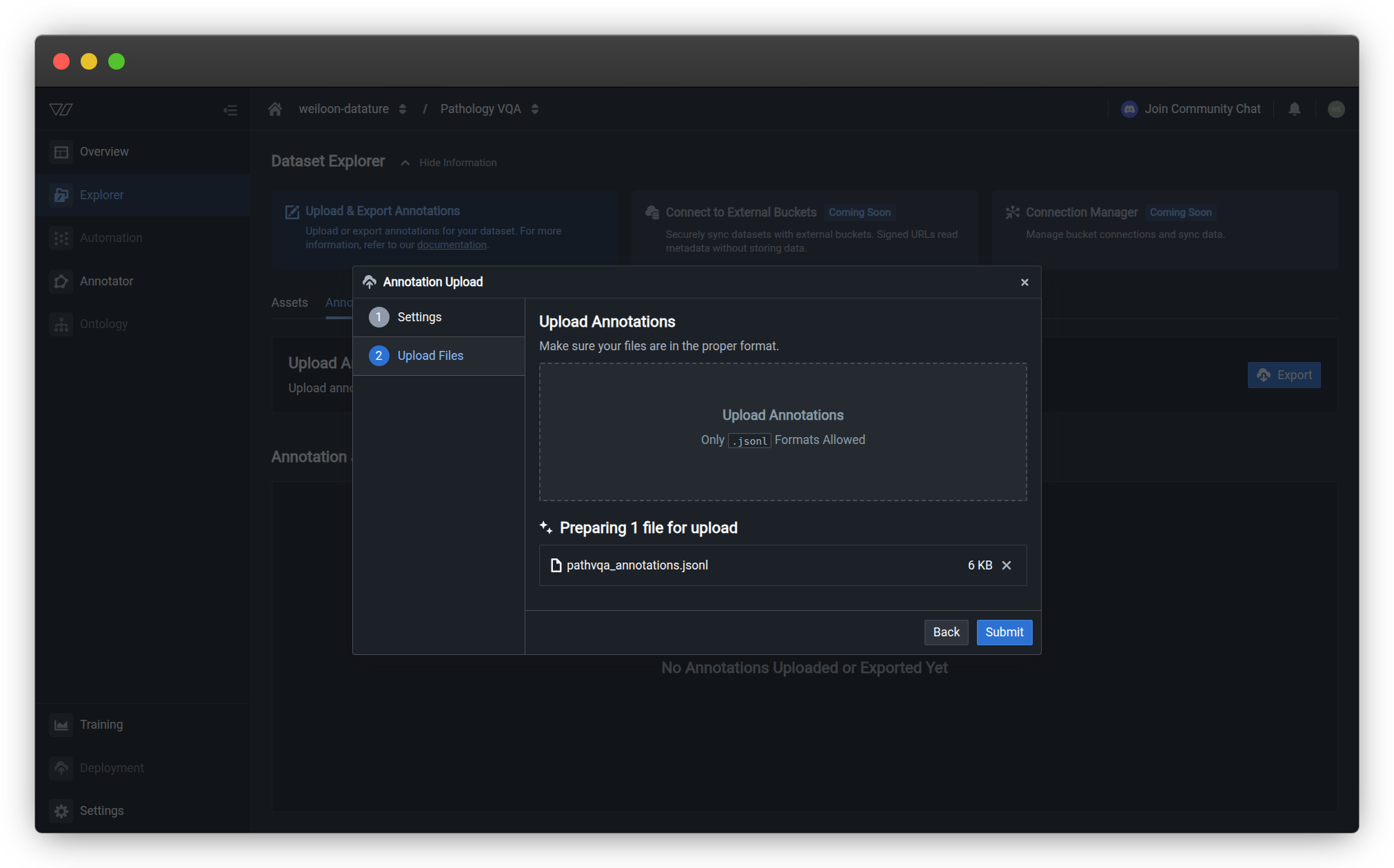Screen dimensions: 1394x868
Task: Open the Training section
Action: pos(101,724)
